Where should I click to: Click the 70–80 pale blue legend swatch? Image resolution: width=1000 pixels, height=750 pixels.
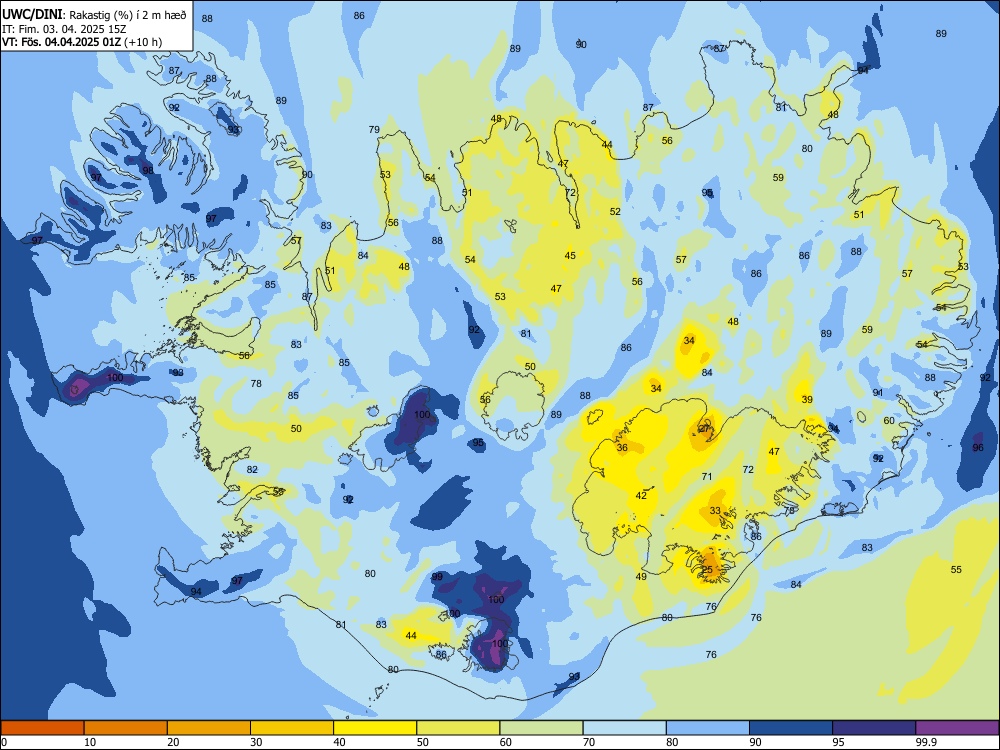point(624,728)
